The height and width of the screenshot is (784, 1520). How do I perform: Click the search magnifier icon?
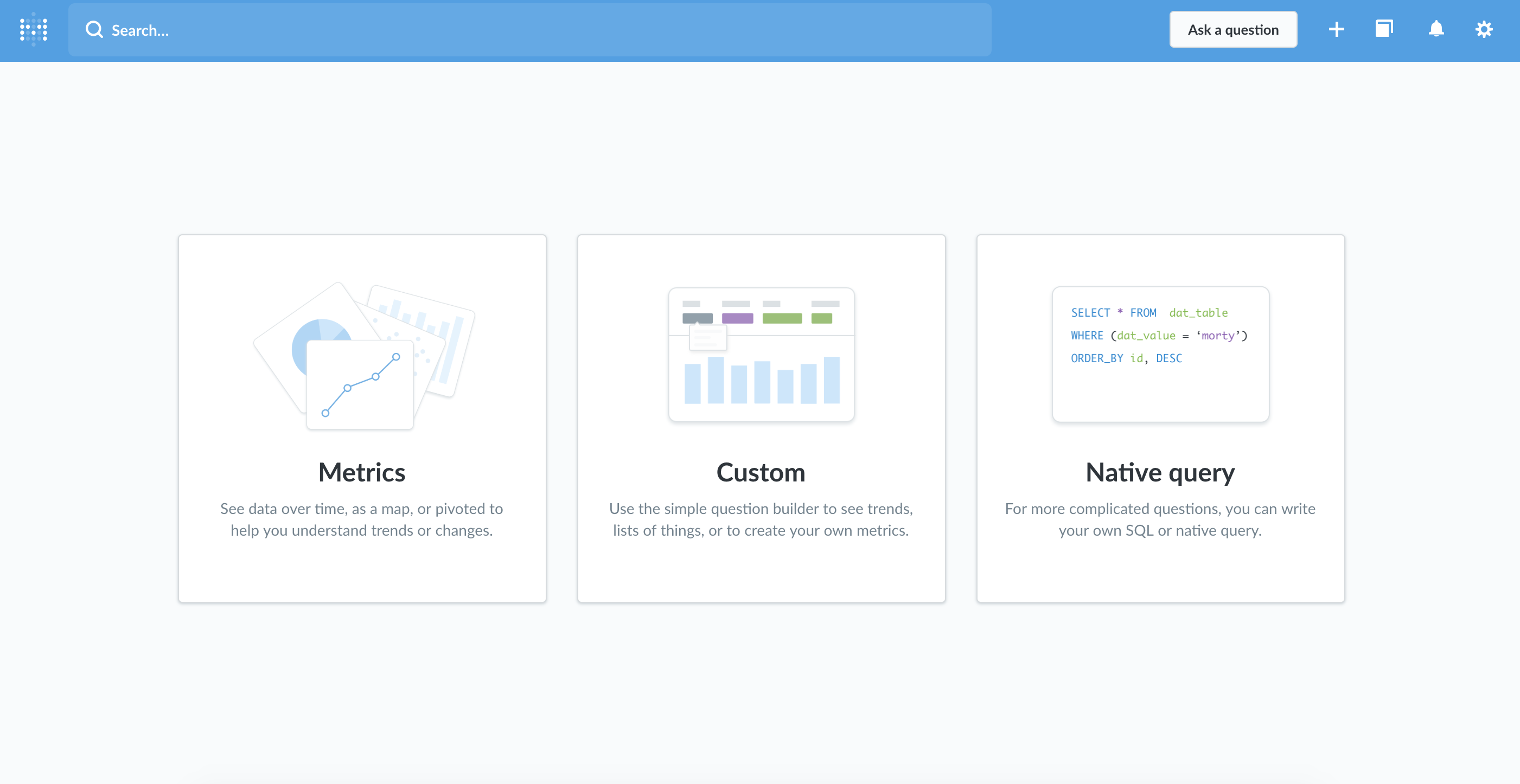point(94,29)
